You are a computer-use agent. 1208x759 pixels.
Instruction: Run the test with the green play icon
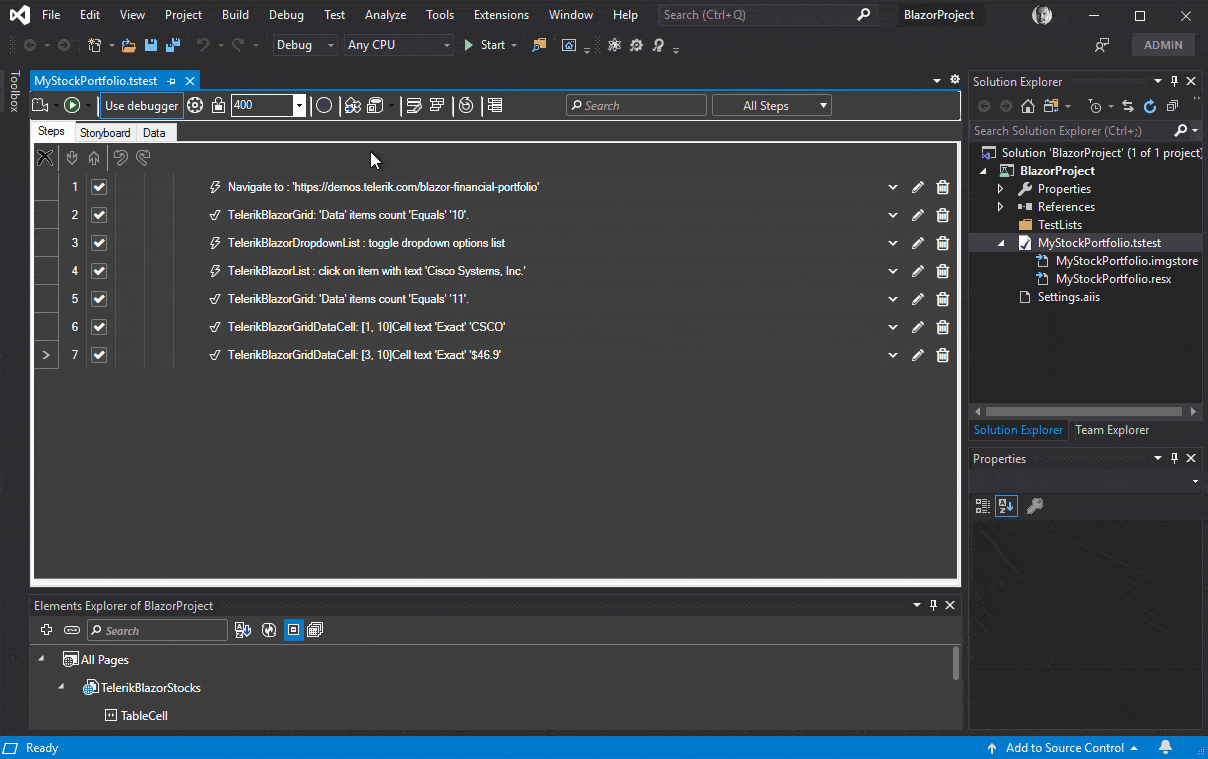72,105
